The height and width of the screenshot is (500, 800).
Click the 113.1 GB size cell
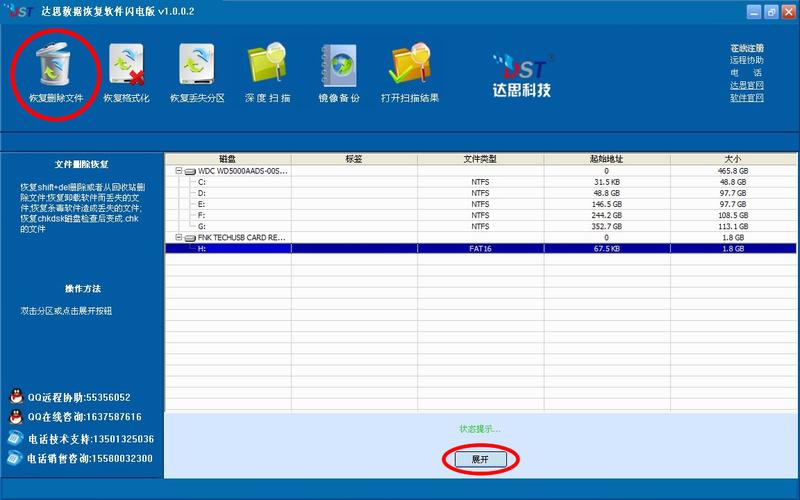coord(733,227)
